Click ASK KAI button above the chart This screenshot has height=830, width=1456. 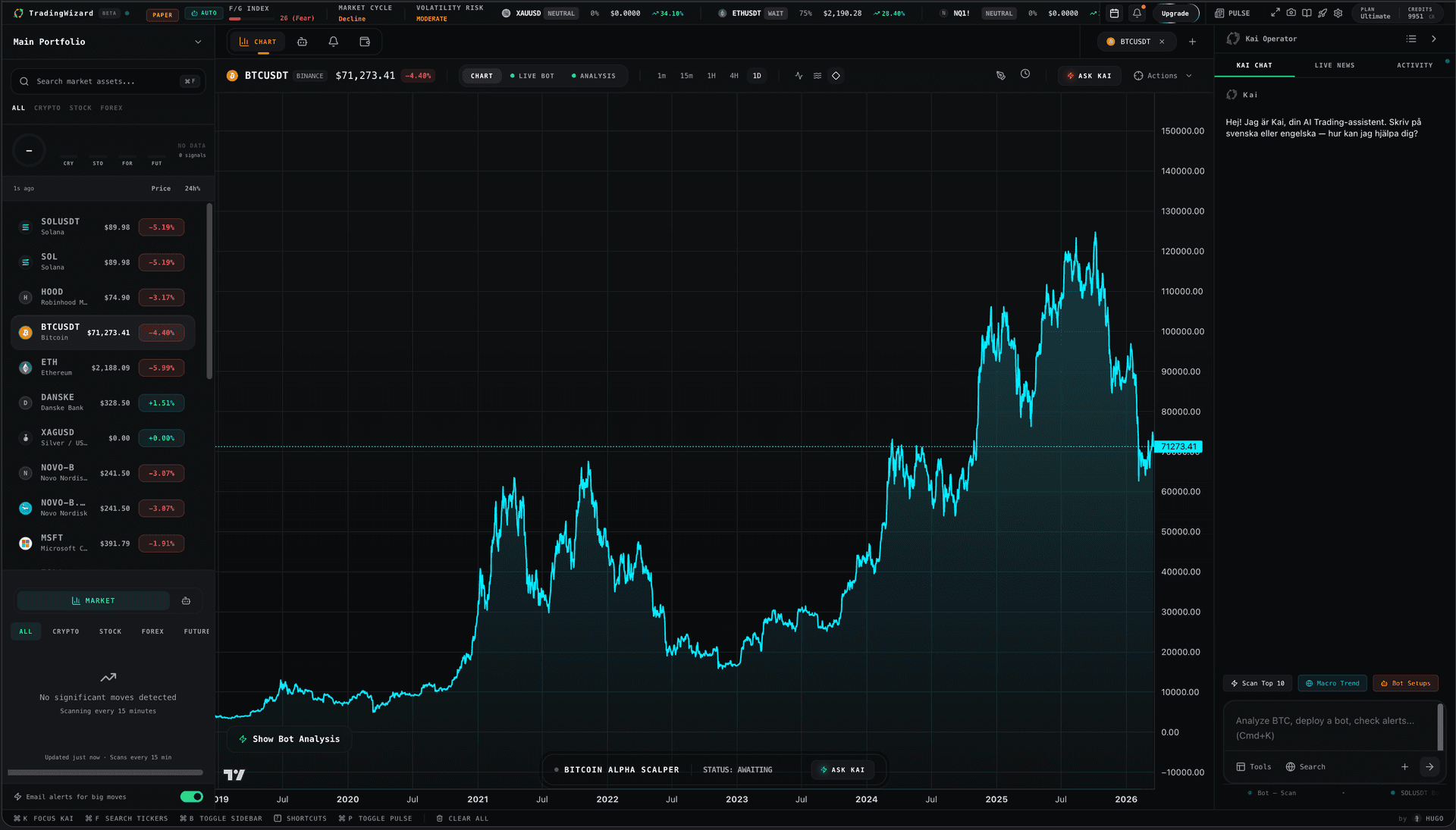[x=1089, y=76]
